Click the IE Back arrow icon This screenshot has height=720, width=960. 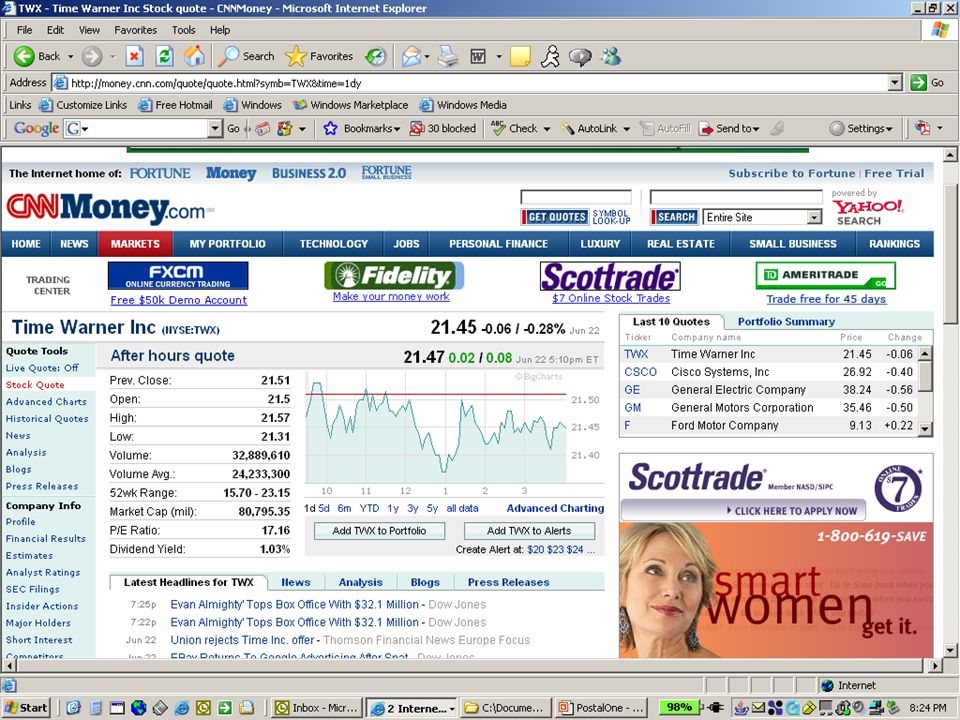point(24,56)
